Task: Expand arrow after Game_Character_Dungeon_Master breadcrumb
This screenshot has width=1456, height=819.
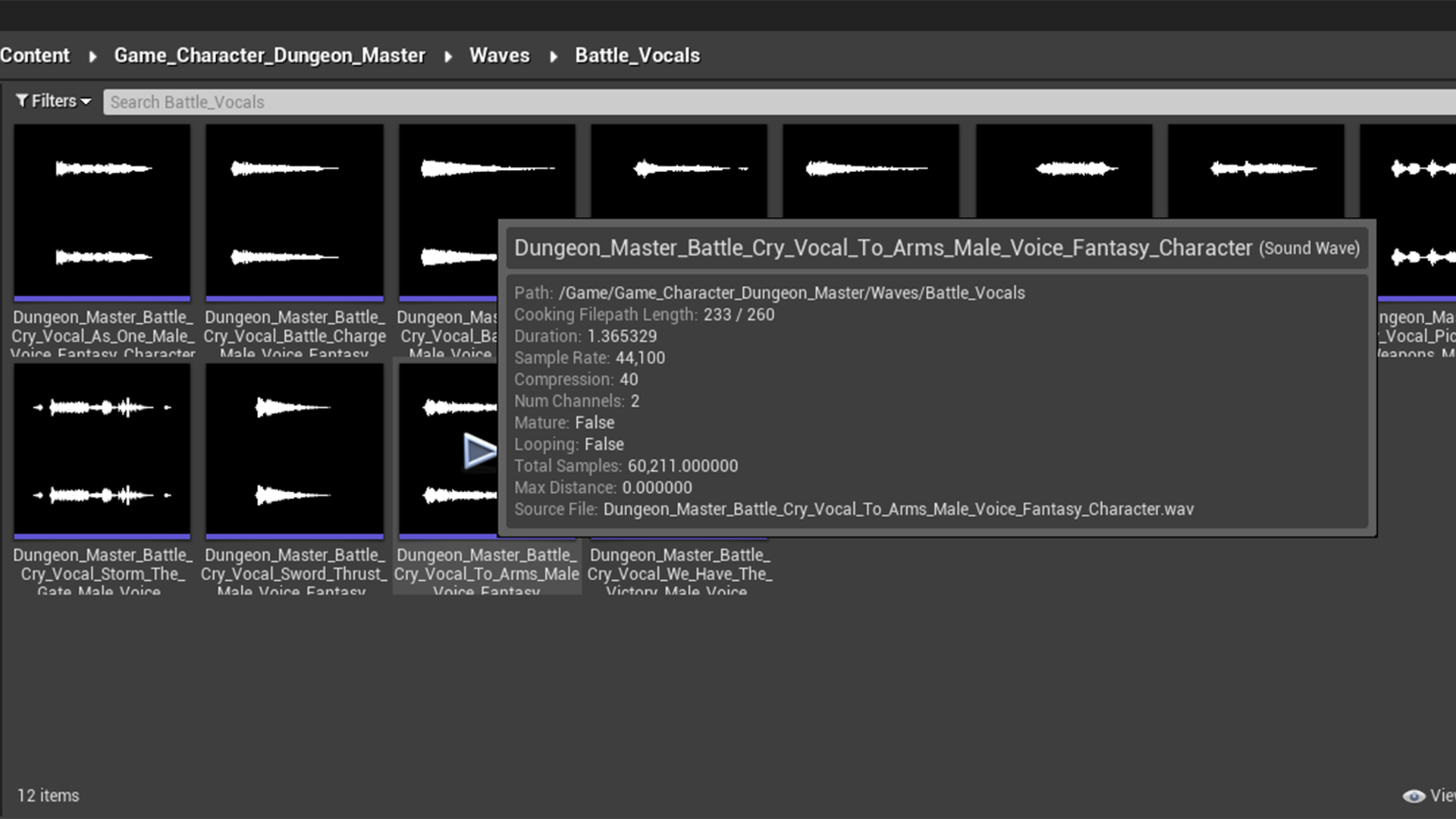Action: tap(448, 56)
